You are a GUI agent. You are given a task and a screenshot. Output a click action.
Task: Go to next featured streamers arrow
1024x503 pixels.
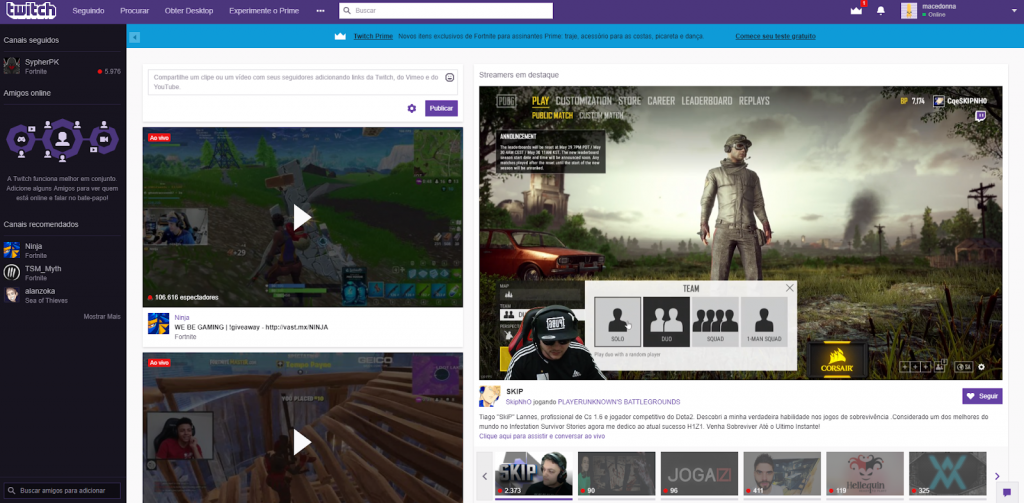tap(997, 476)
